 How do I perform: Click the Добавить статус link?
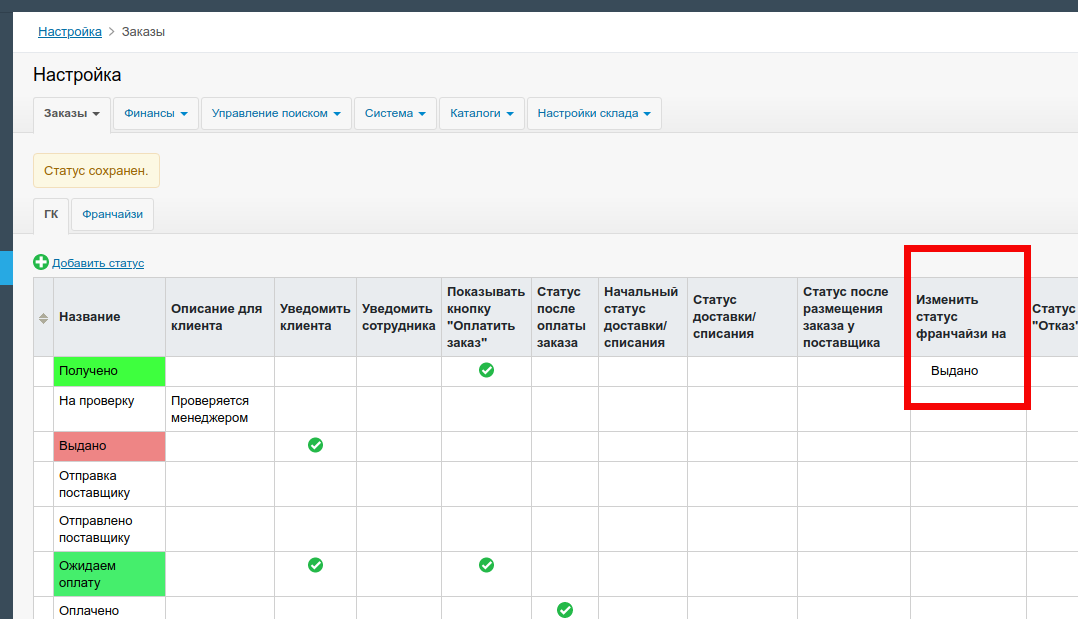(98, 263)
